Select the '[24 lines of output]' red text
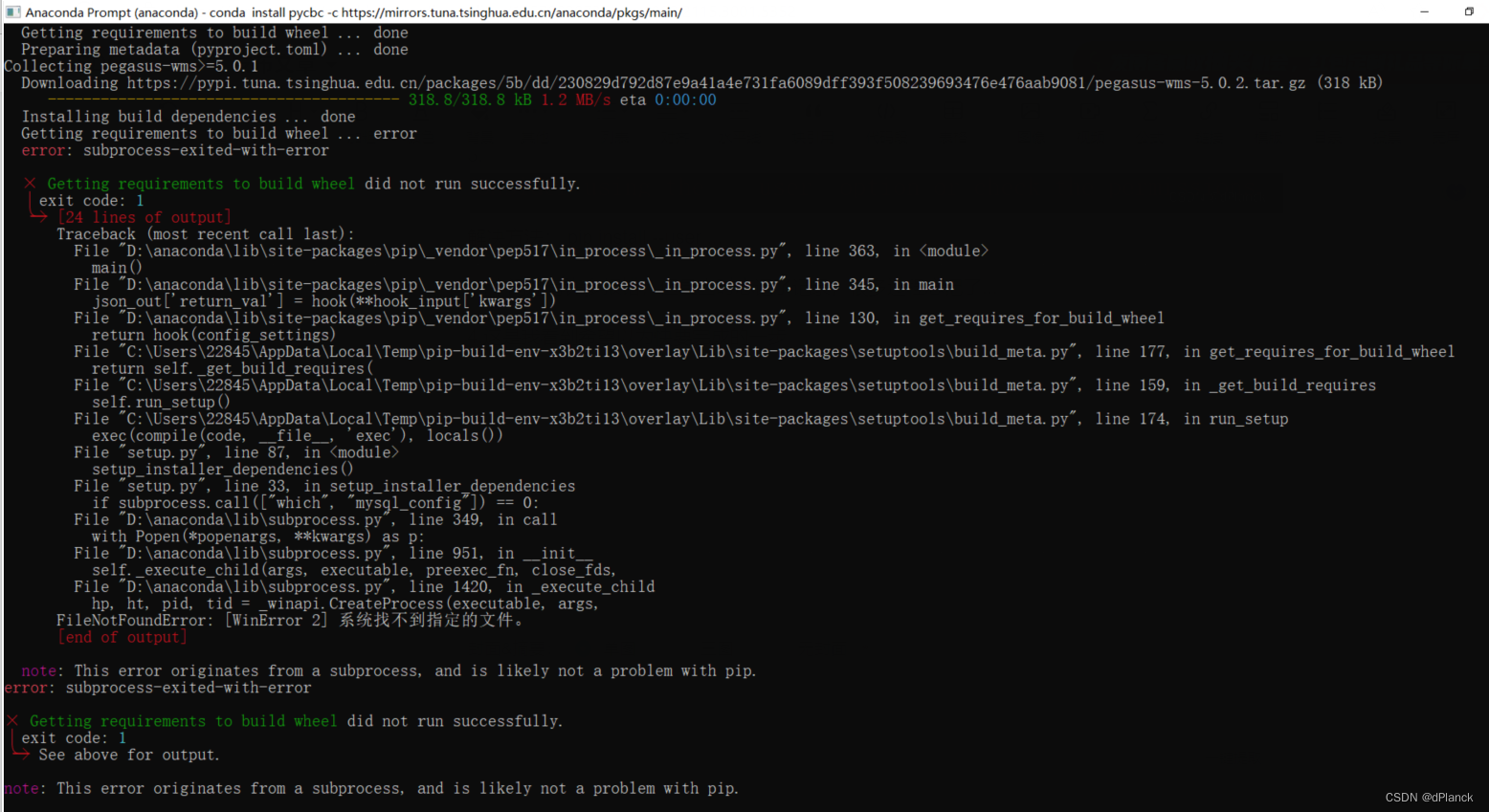This screenshot has height=812, width=1489. tap(144, 217)
